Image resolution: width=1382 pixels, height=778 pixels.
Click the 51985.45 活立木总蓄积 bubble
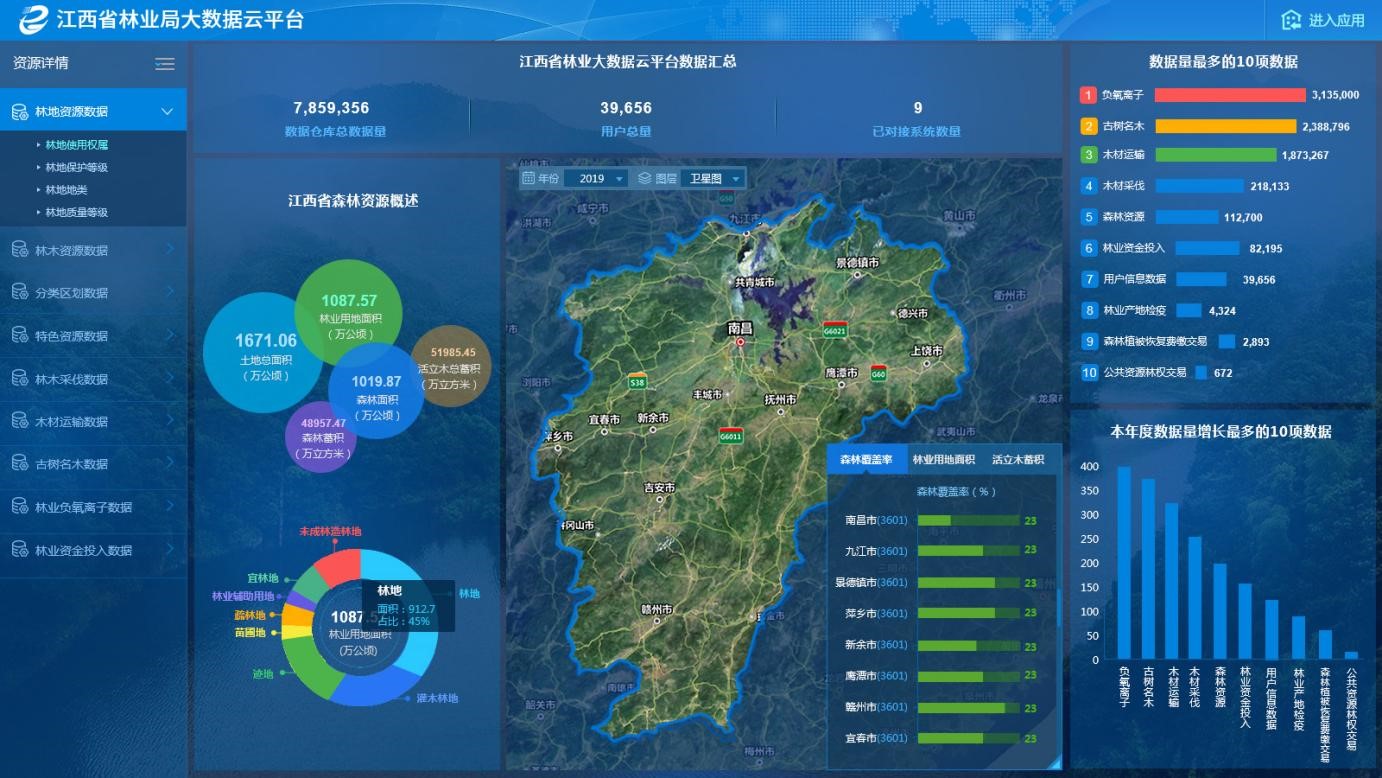[x=450, y=367]
